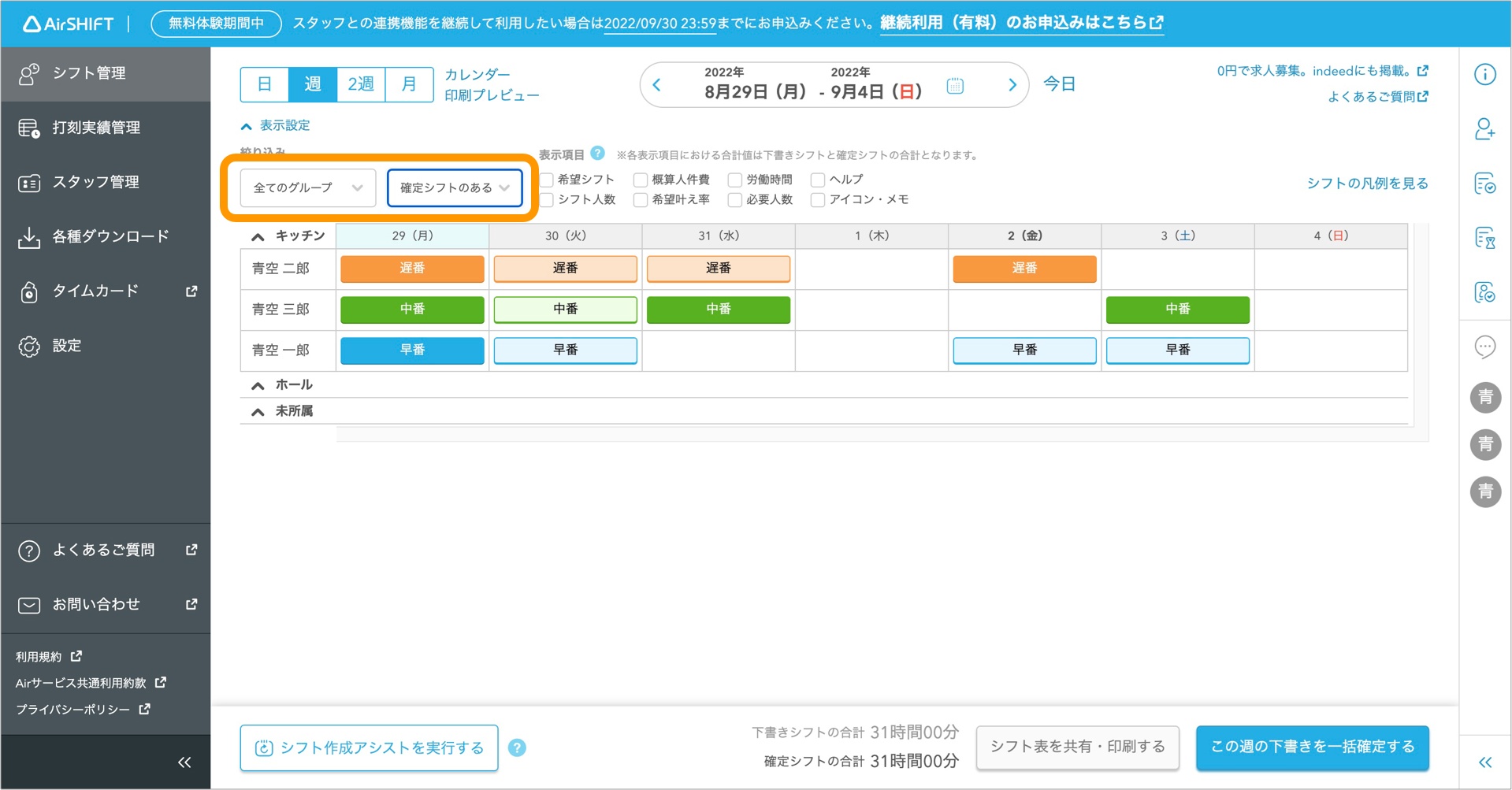
Task: Enable the 希望シフト display checkbox
Action: [547, 179]
